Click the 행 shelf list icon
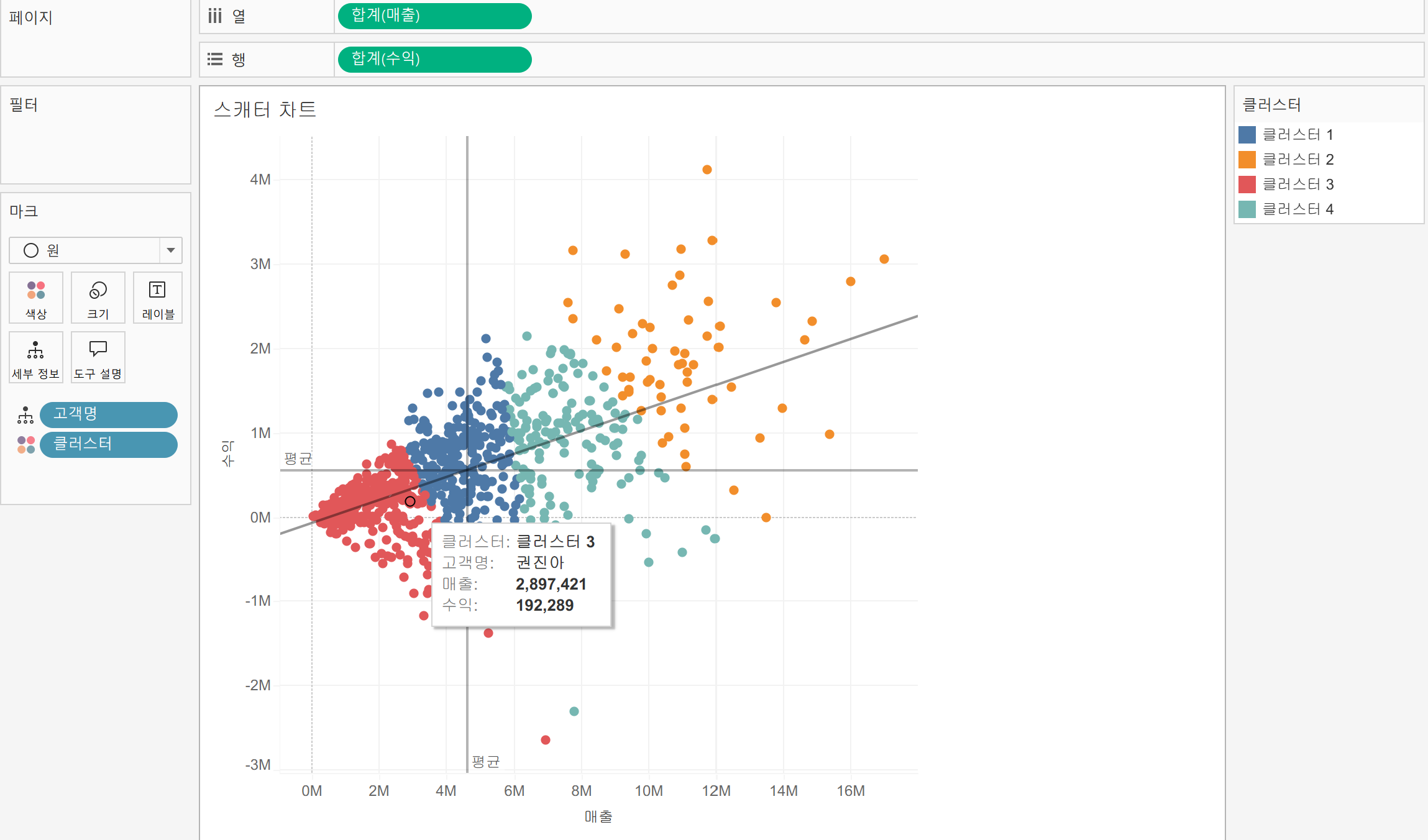This screenshot has width=1428, height=840. click(x=215, y=59)
